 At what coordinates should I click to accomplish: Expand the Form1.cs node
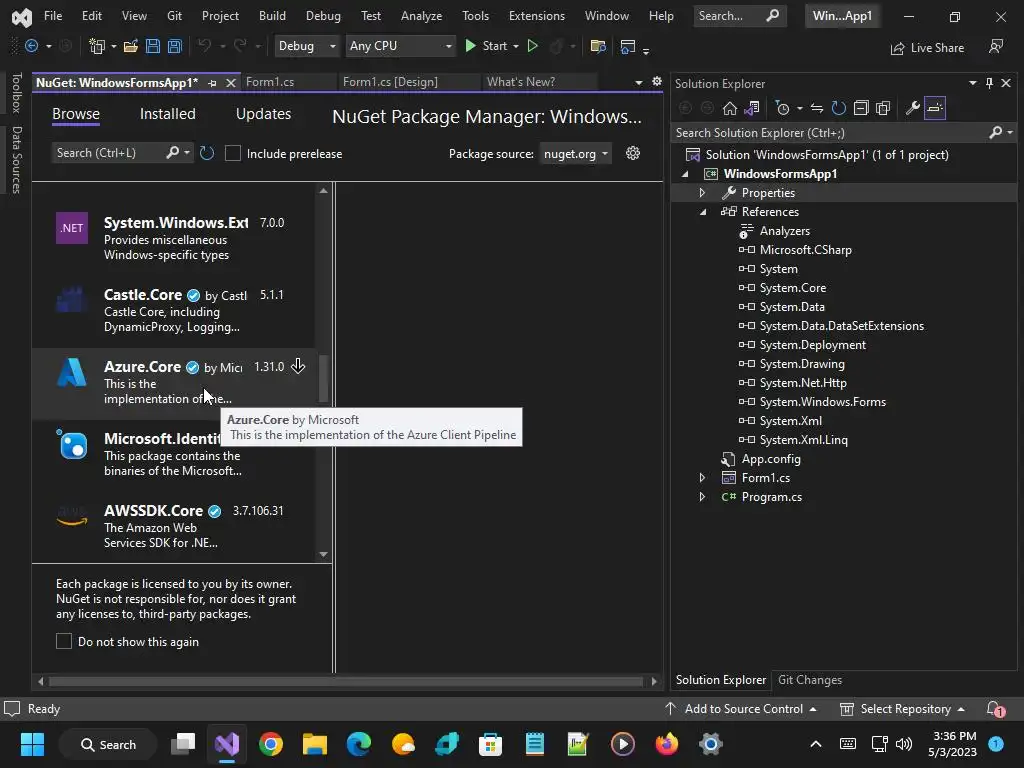click(x=702, y=477)
